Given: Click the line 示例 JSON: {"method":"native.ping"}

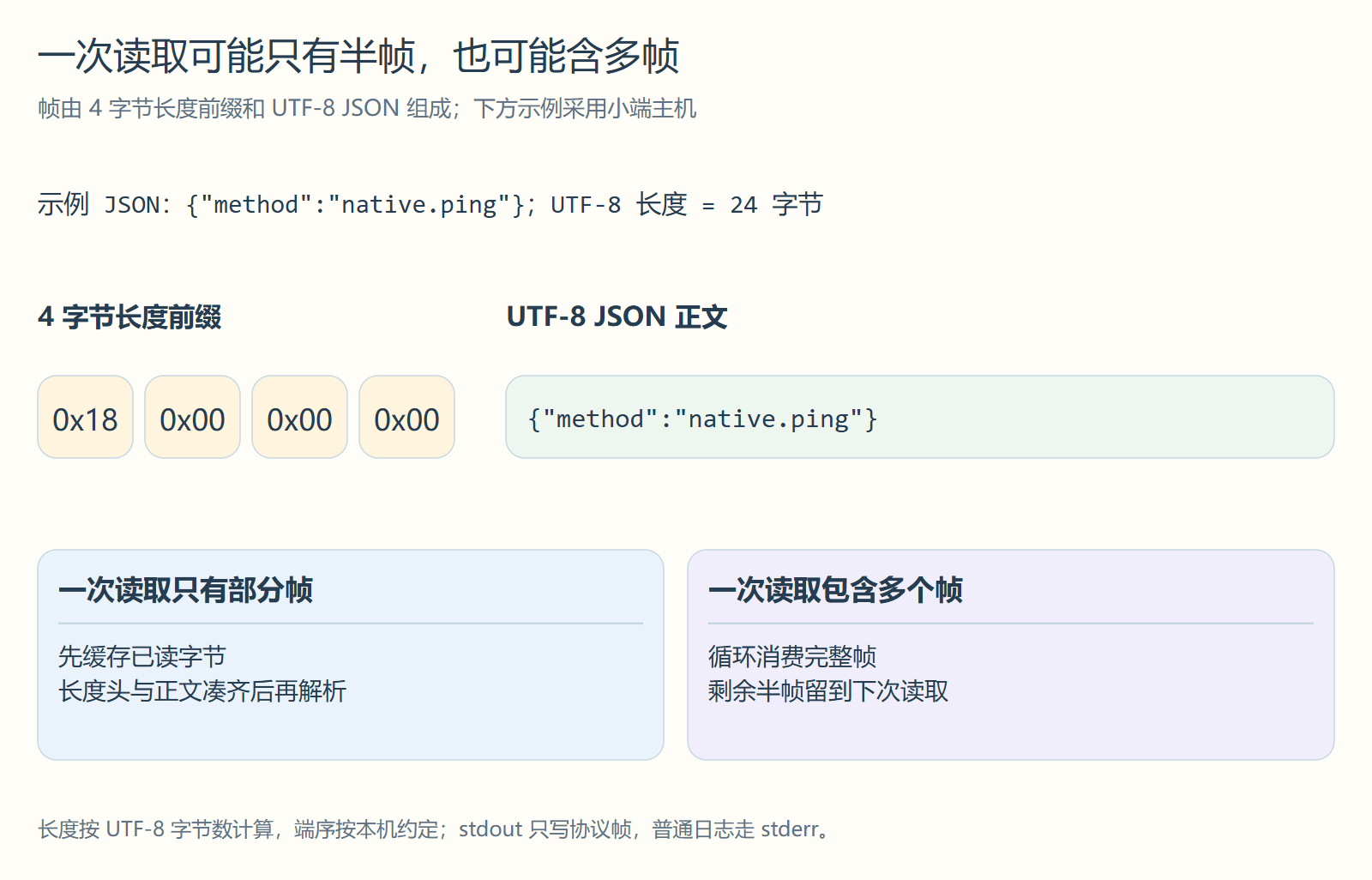Looking at the screenshot, I should click(430, 205).
